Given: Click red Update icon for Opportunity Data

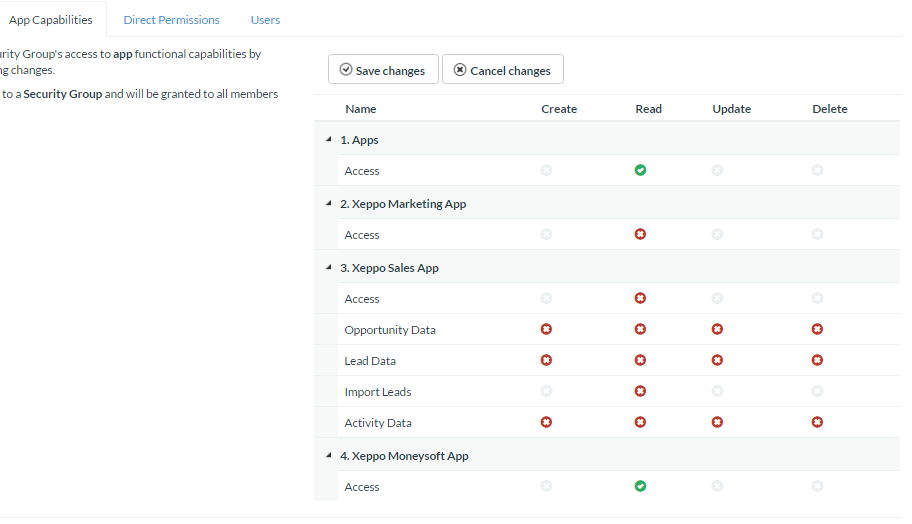Looking at the screenshot, I should click(717, 329).
